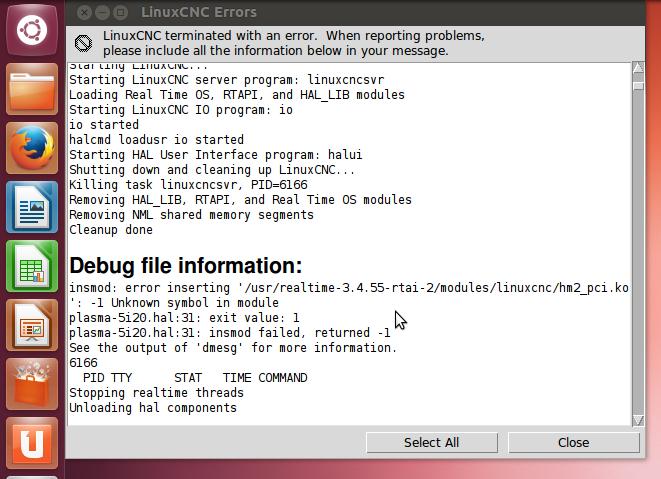Screen dimensions: 661x479
Task: Click the line 'Unloading hal components'
Action: [153, 408]
